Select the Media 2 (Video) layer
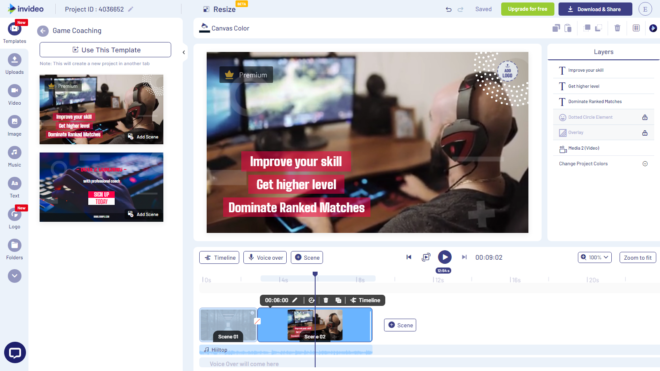The width and height of the screenshot is (660, 371). coord(603,148)
